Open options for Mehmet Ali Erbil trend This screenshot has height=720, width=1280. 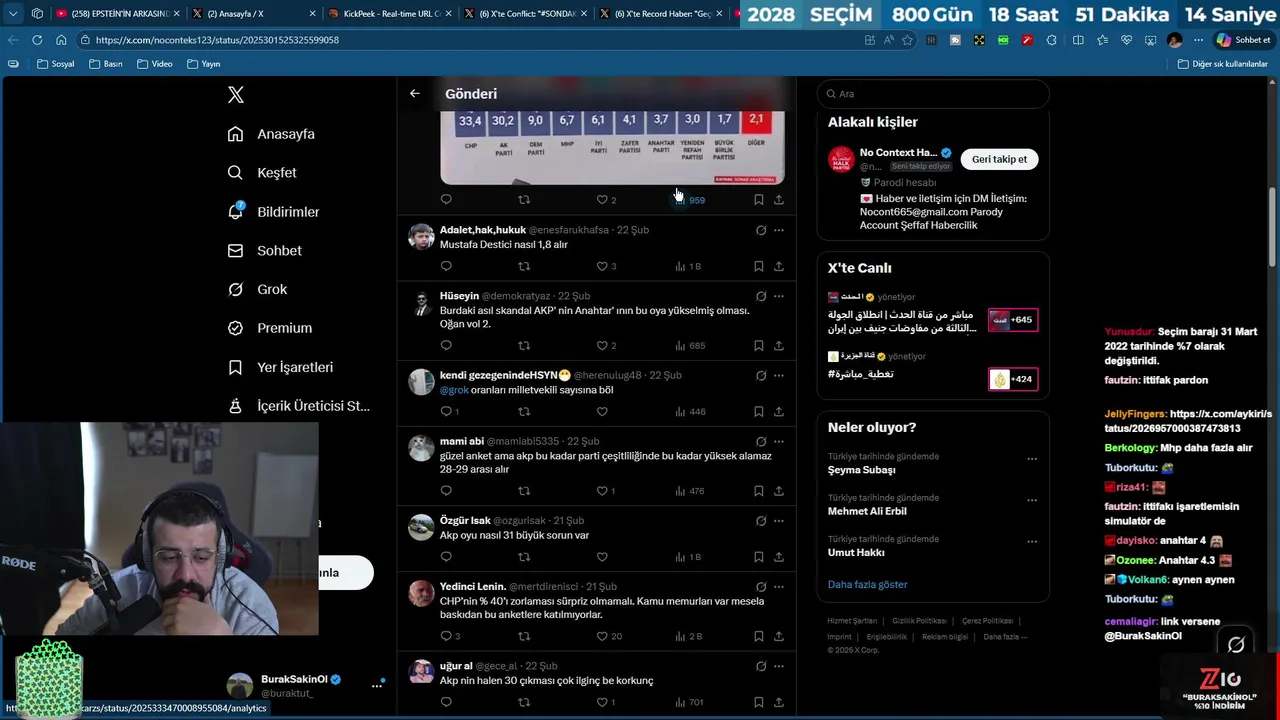1032,500
